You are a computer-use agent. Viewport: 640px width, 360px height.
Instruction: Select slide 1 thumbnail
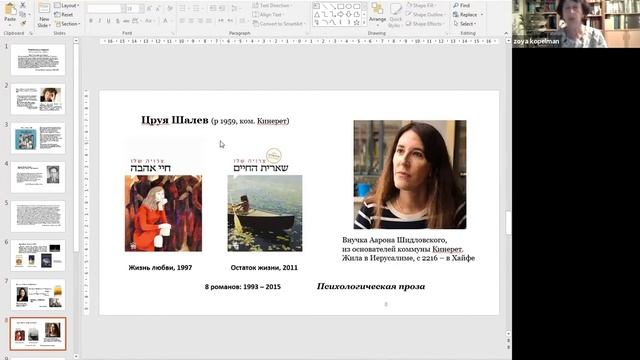coord(38,60)
